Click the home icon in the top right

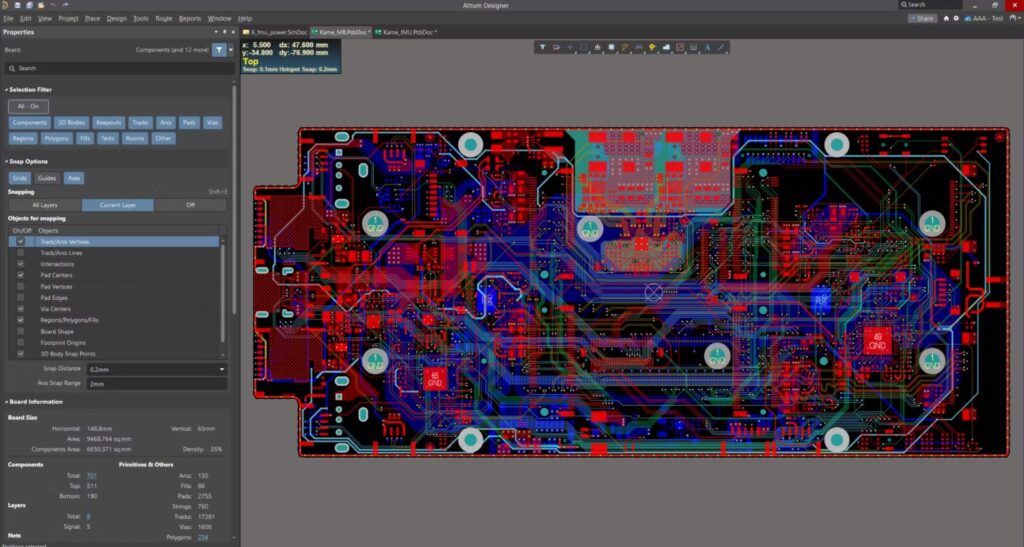coord(946,18)
